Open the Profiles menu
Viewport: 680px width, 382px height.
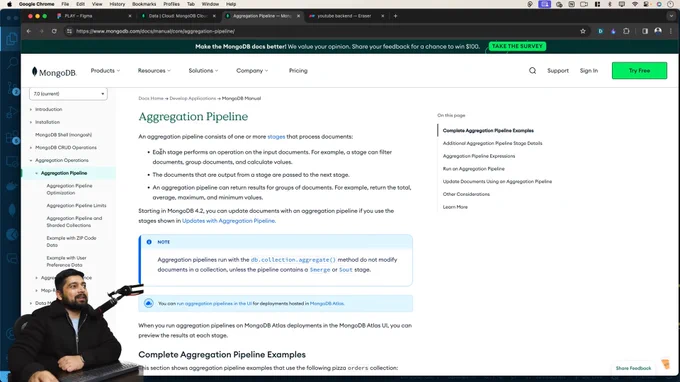(x=171, y=4)
